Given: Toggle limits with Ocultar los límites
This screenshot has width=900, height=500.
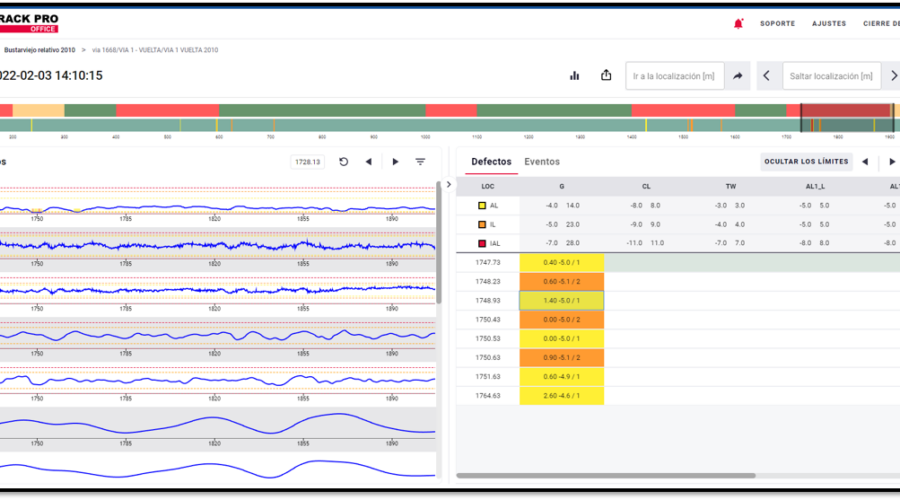Looking at the screenshot, I should 806,162.
